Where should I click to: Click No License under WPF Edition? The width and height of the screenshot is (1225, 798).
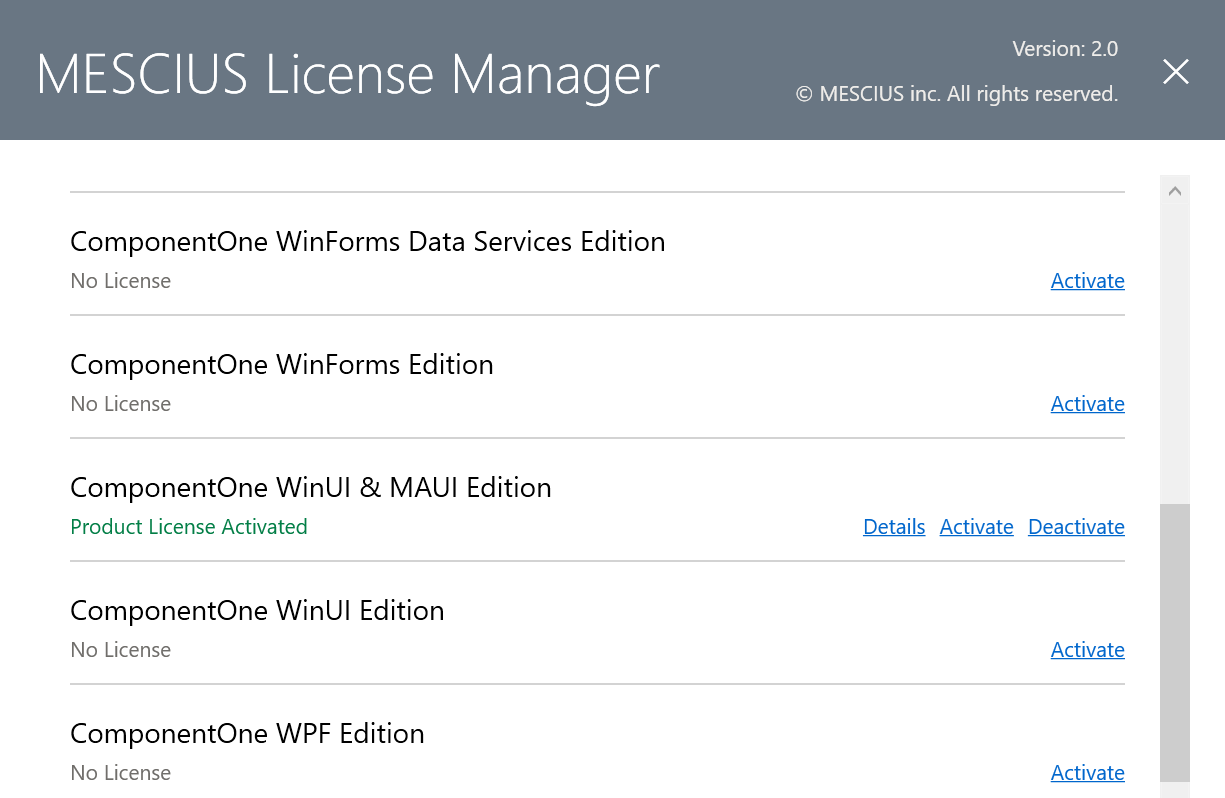[x=121, y=773]
